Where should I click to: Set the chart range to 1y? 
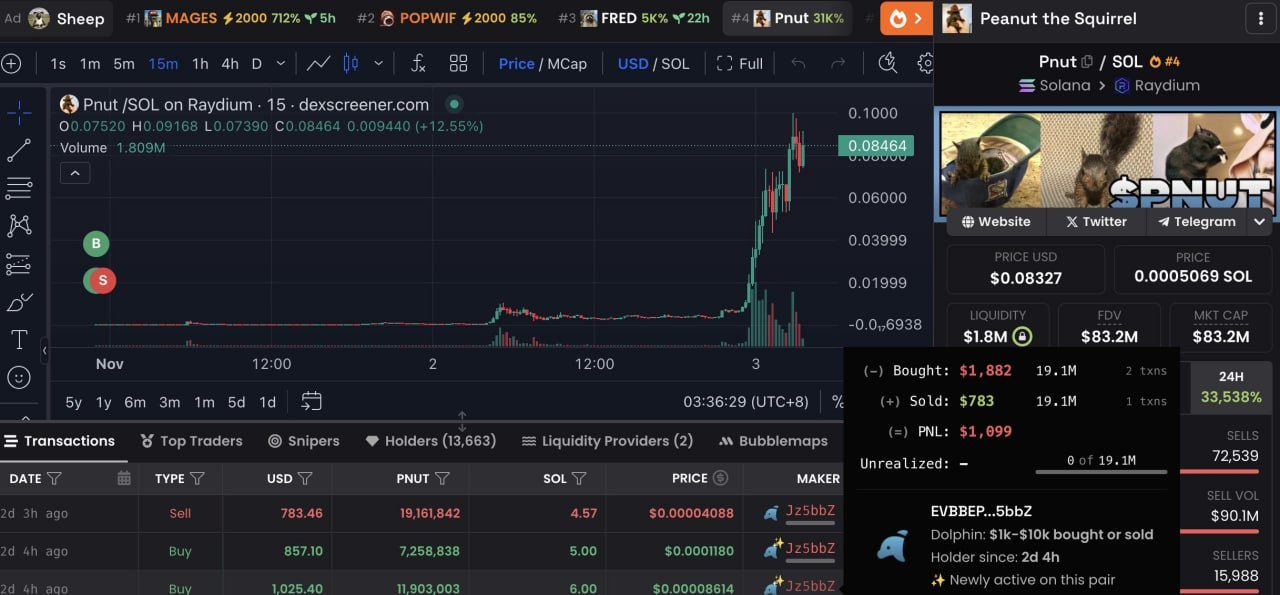coord(104,402)
